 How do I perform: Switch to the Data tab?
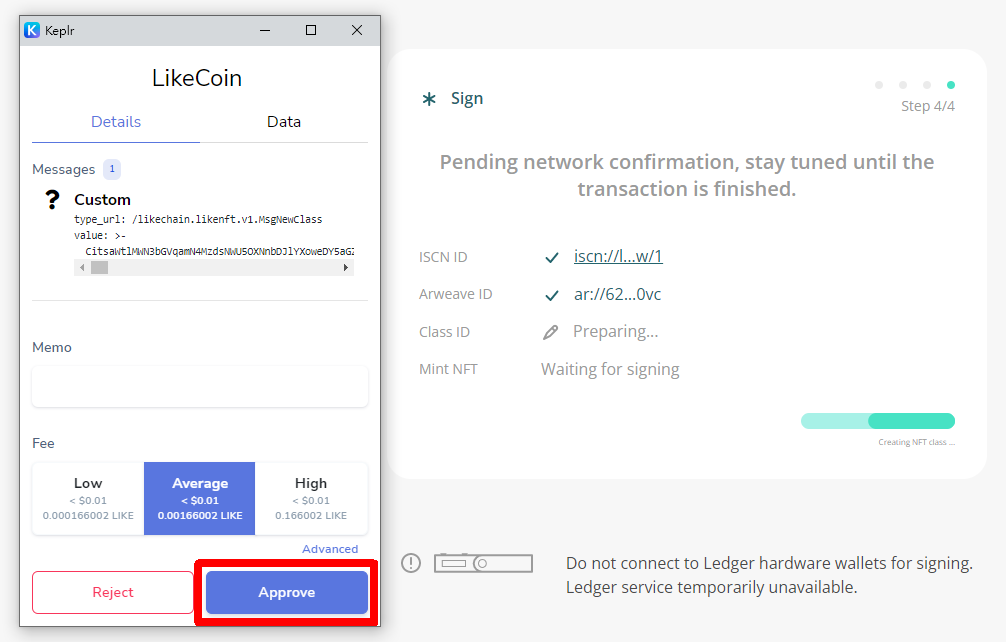click(x=284, y=122)
